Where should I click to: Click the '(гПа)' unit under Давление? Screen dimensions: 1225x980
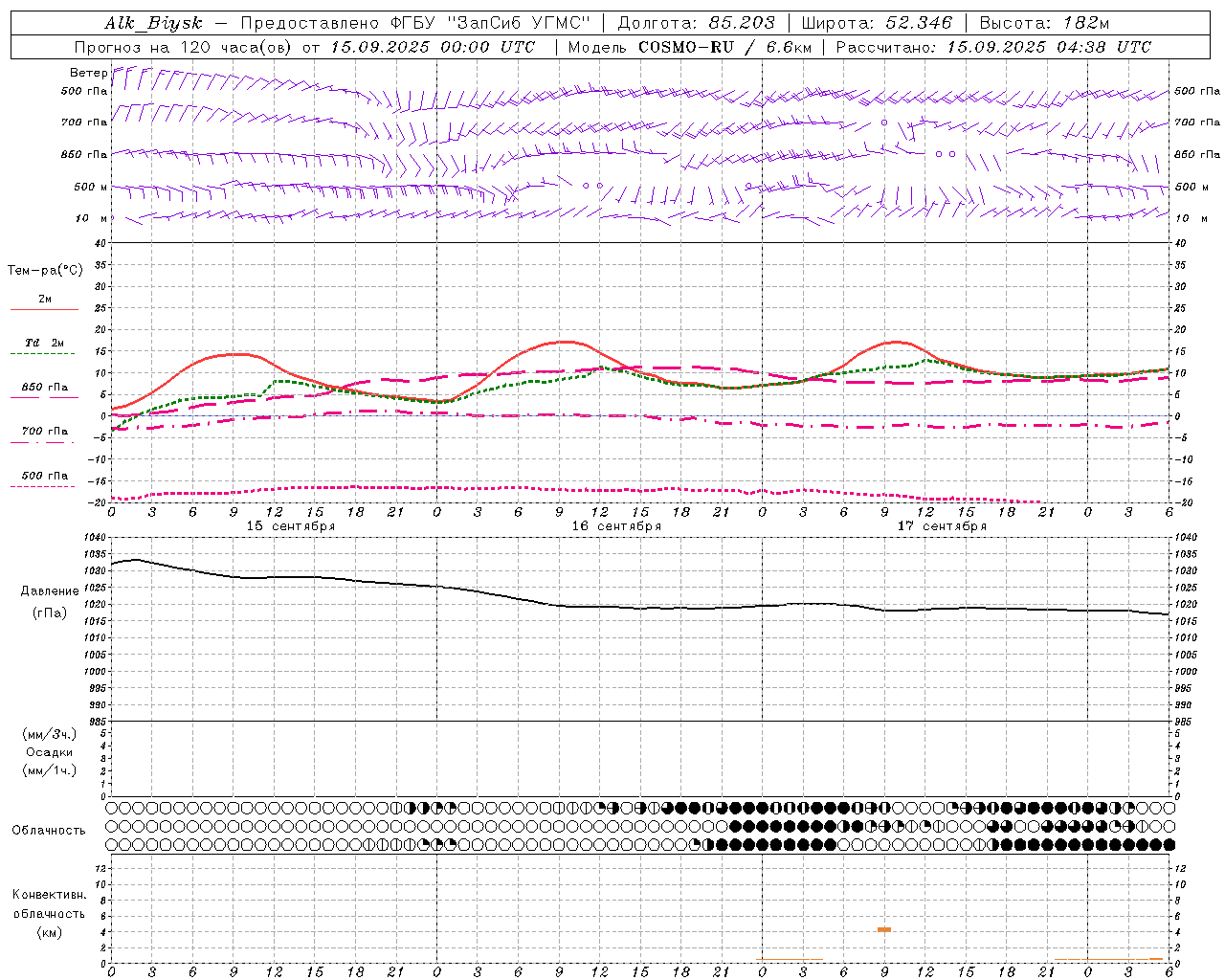[x=50, y=613]
